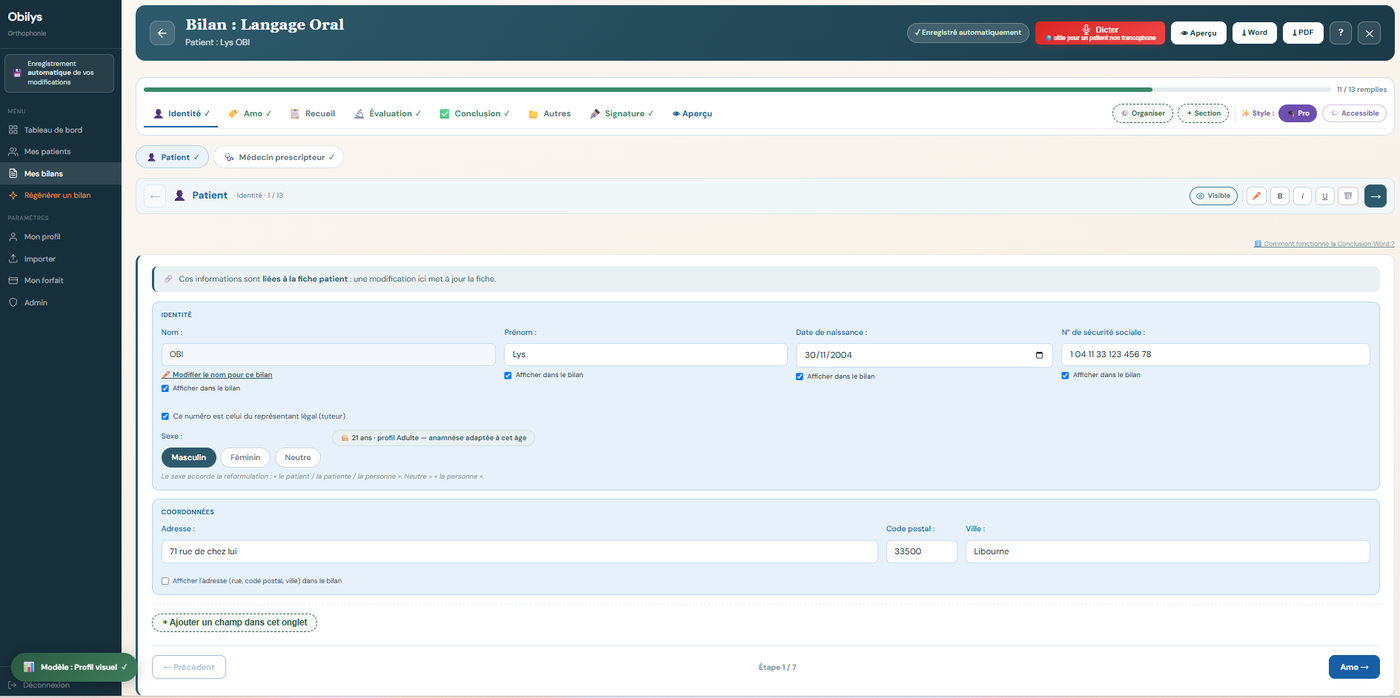
Task: Toggle bold formatting B button
Action: point(1279,196)
